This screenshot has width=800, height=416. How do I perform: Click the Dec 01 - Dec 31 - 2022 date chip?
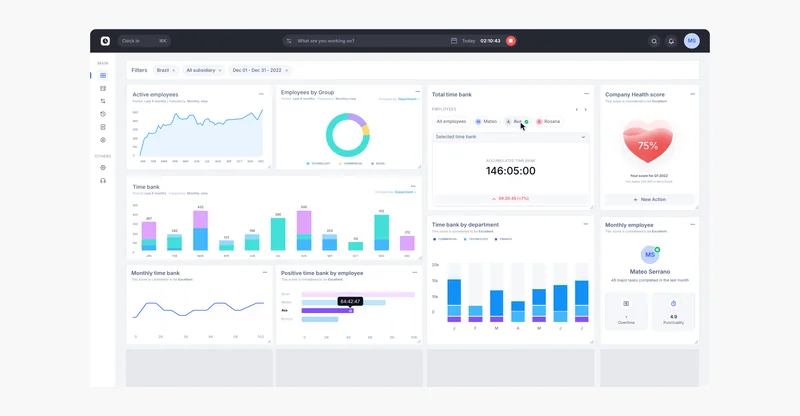260,70
